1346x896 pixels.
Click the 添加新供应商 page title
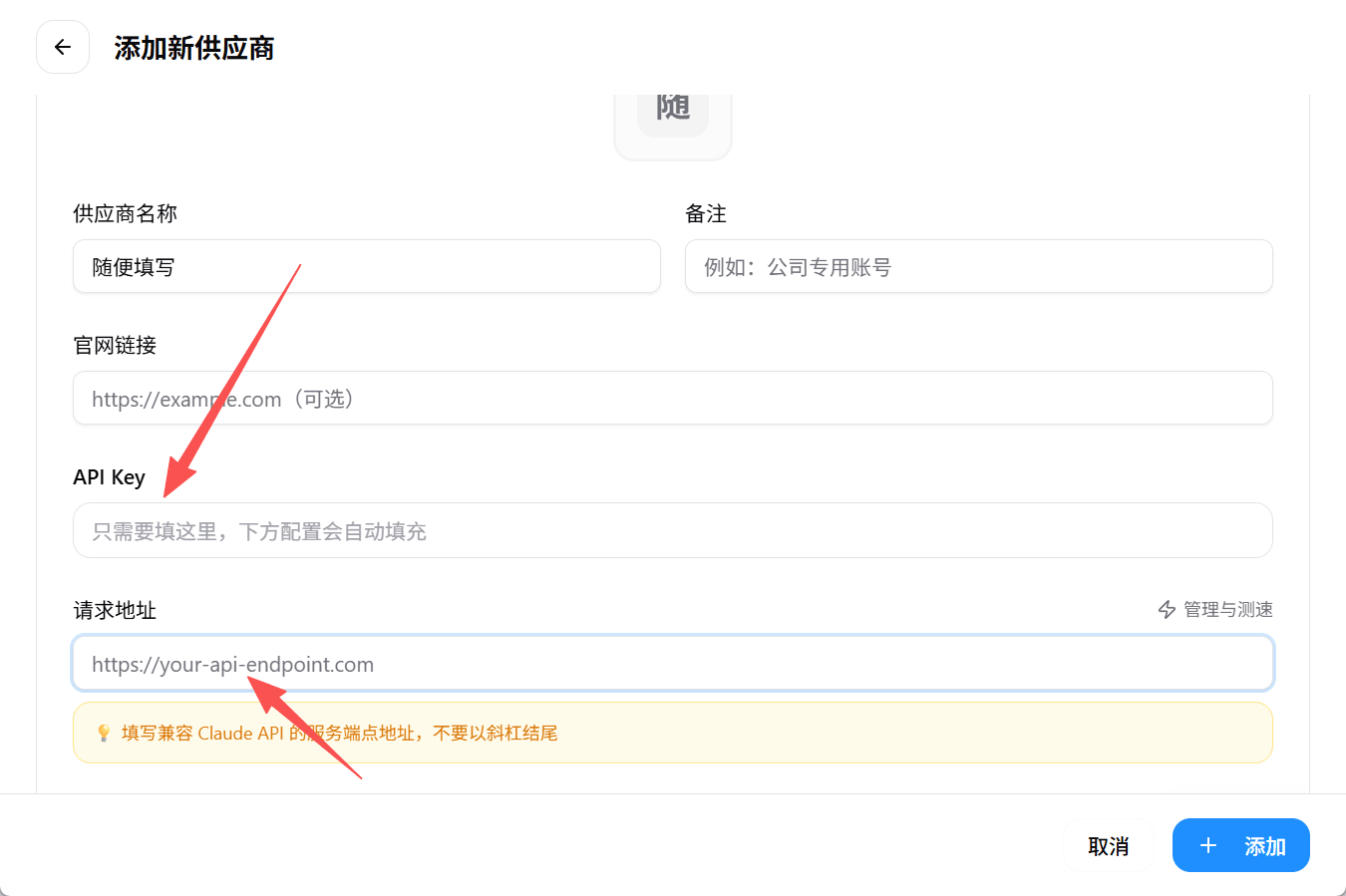click(194, 47)
